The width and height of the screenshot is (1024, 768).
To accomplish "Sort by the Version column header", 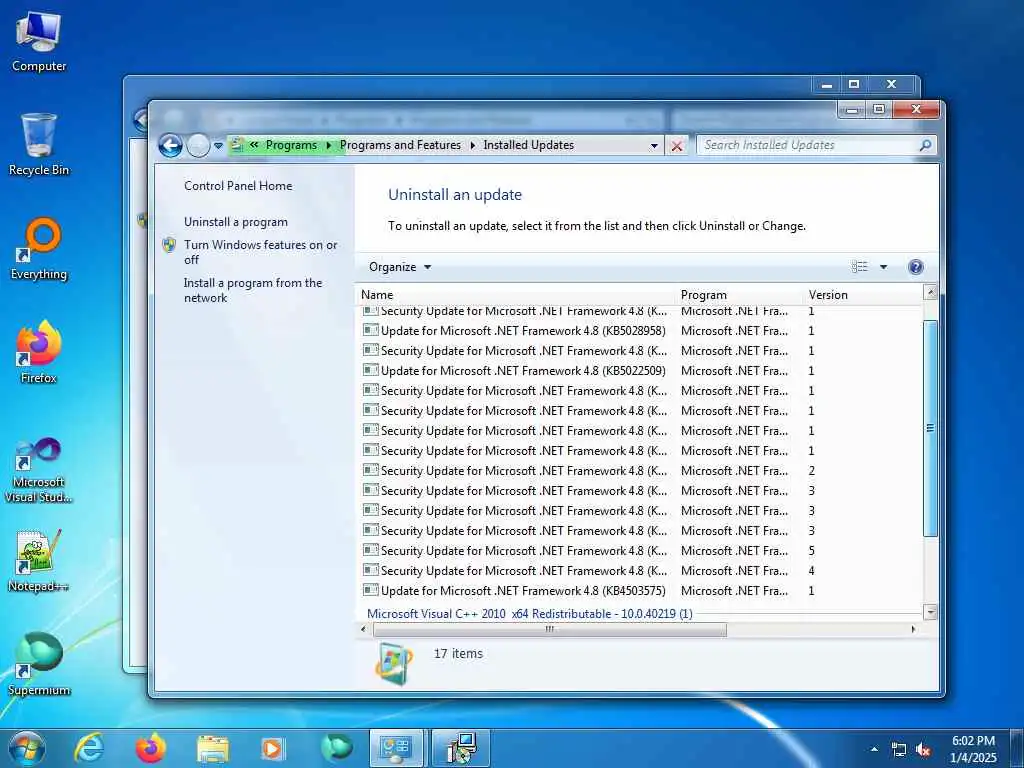I will click(863, 295).
